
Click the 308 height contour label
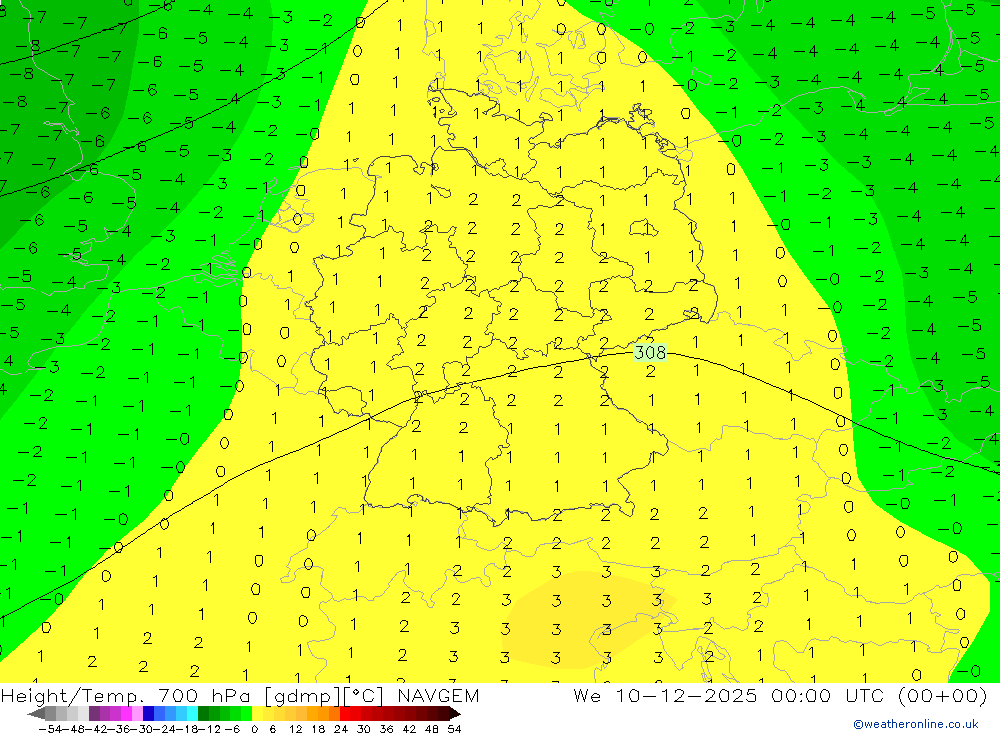[650, 352]
